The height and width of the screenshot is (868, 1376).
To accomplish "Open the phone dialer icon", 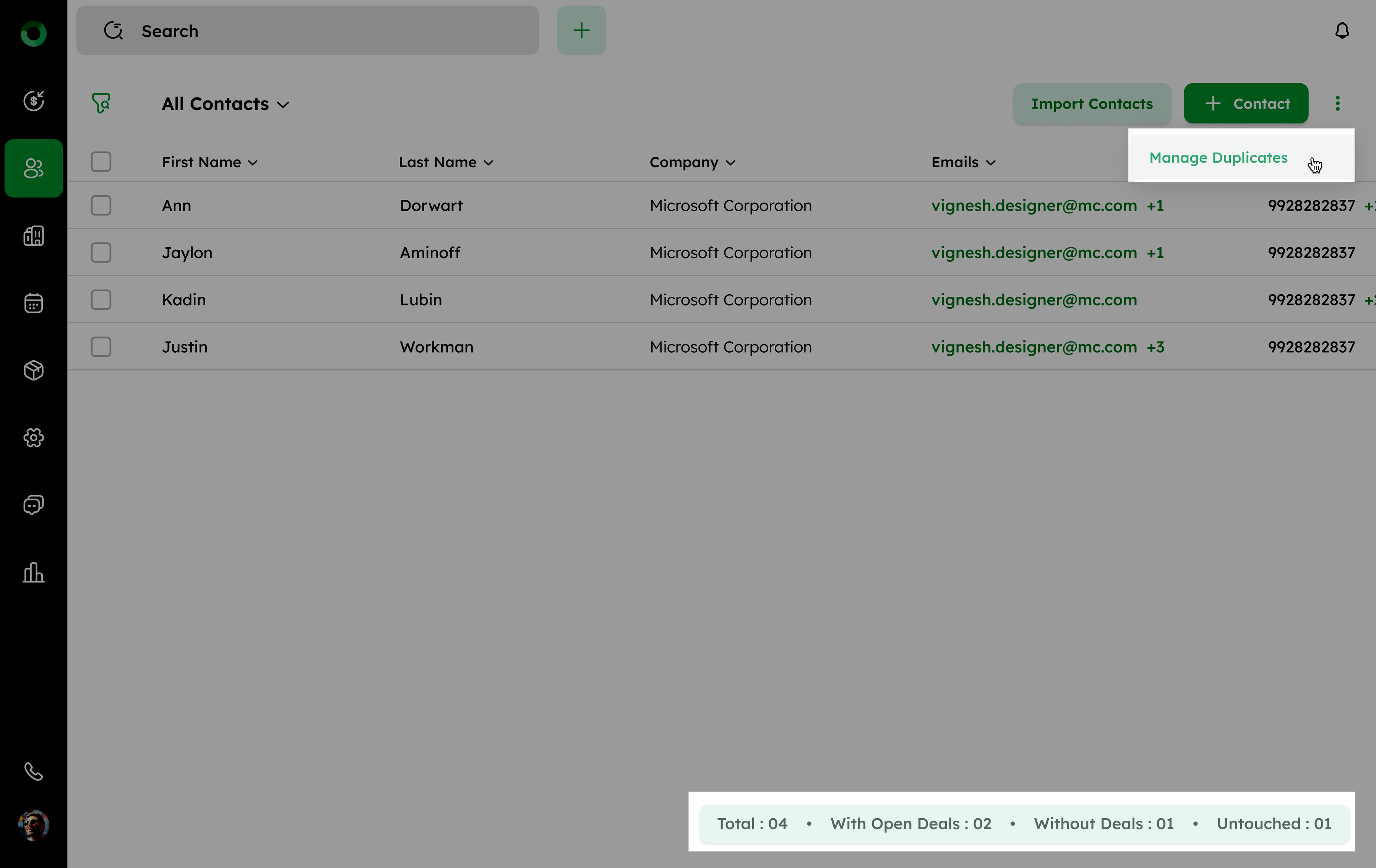I will click(x=33, y=771).
